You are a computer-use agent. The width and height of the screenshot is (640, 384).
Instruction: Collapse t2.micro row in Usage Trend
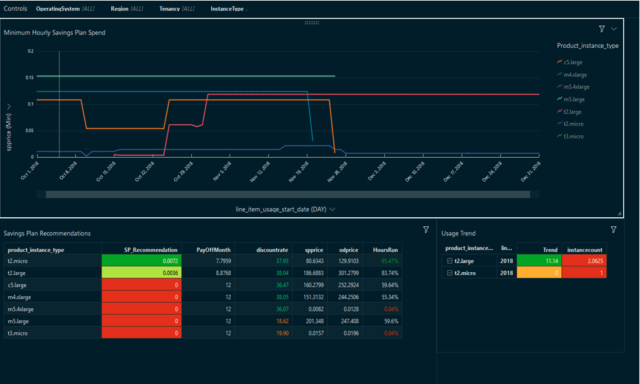(449, 273)
